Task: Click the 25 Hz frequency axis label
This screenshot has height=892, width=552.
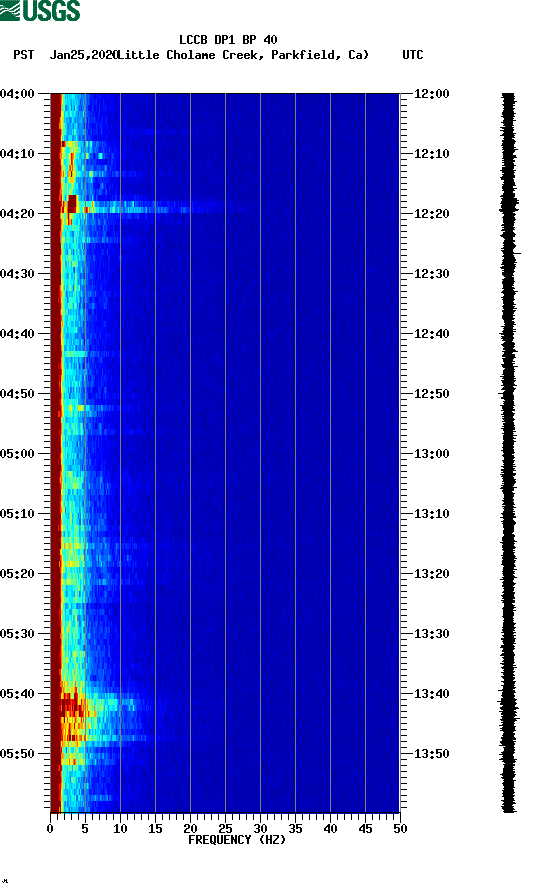Action: pyautogui.click(x=225, y=829)
